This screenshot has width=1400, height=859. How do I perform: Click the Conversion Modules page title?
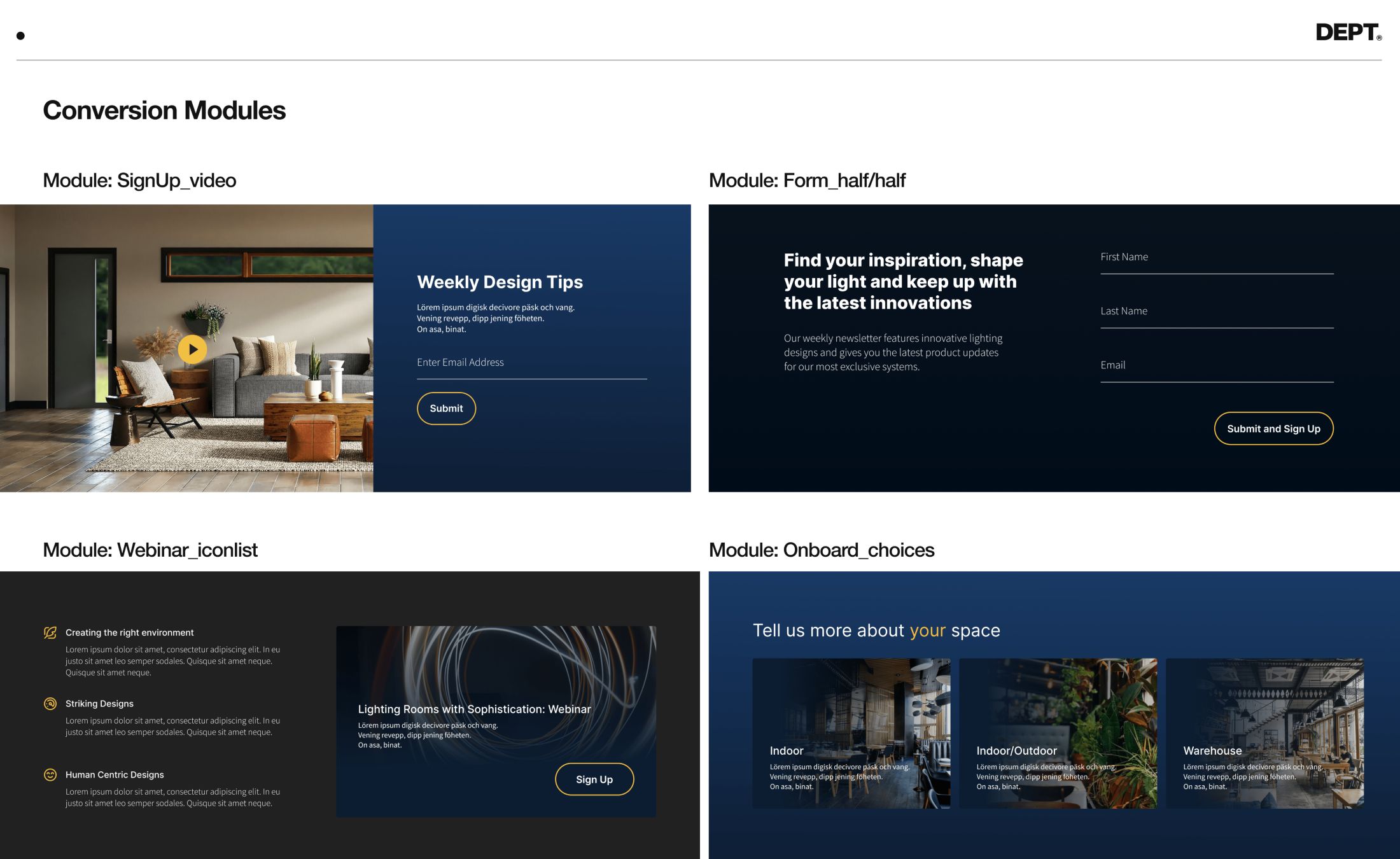pos(164,110)
